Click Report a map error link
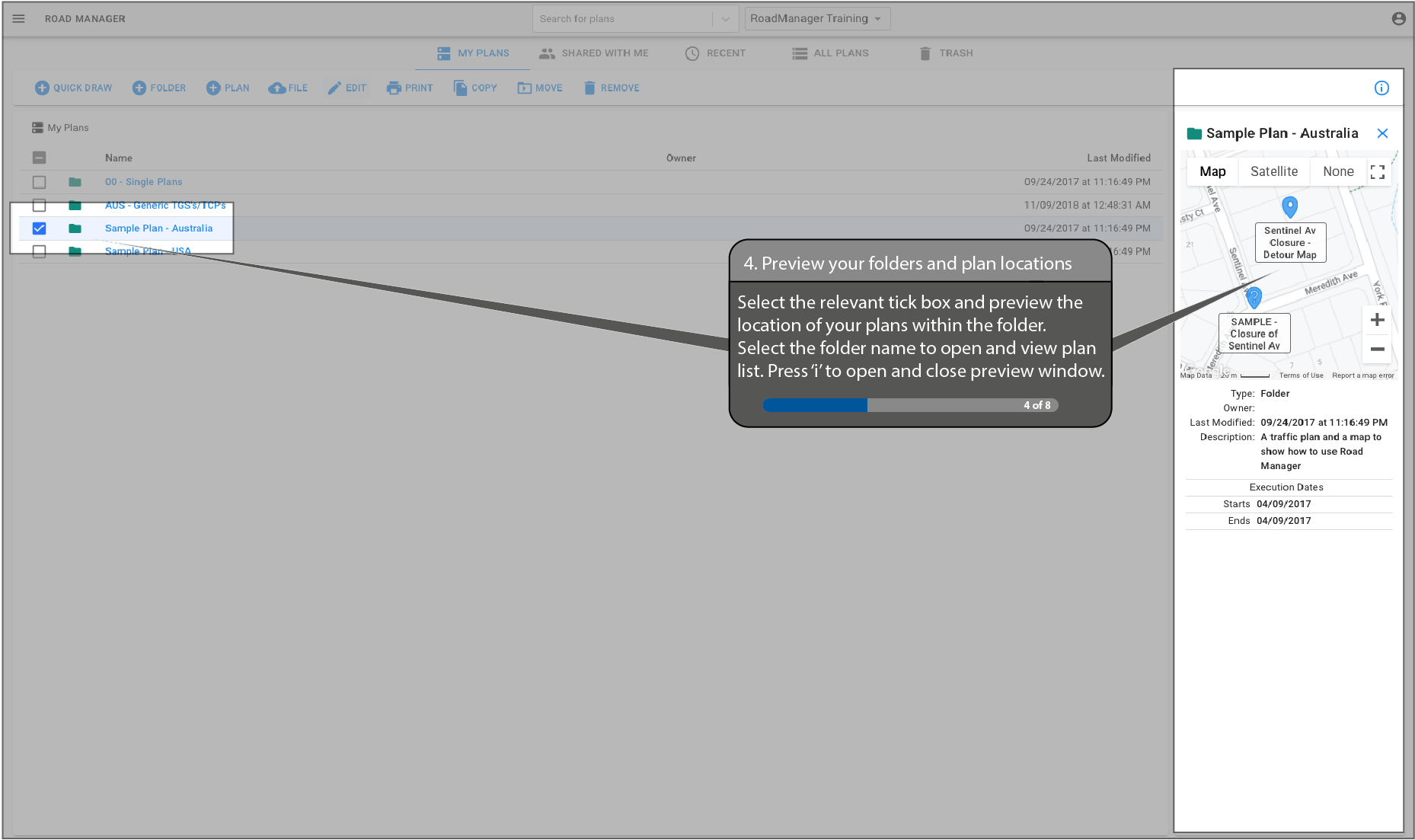This screenshot has width=1415, height=840. [1362, 375]
